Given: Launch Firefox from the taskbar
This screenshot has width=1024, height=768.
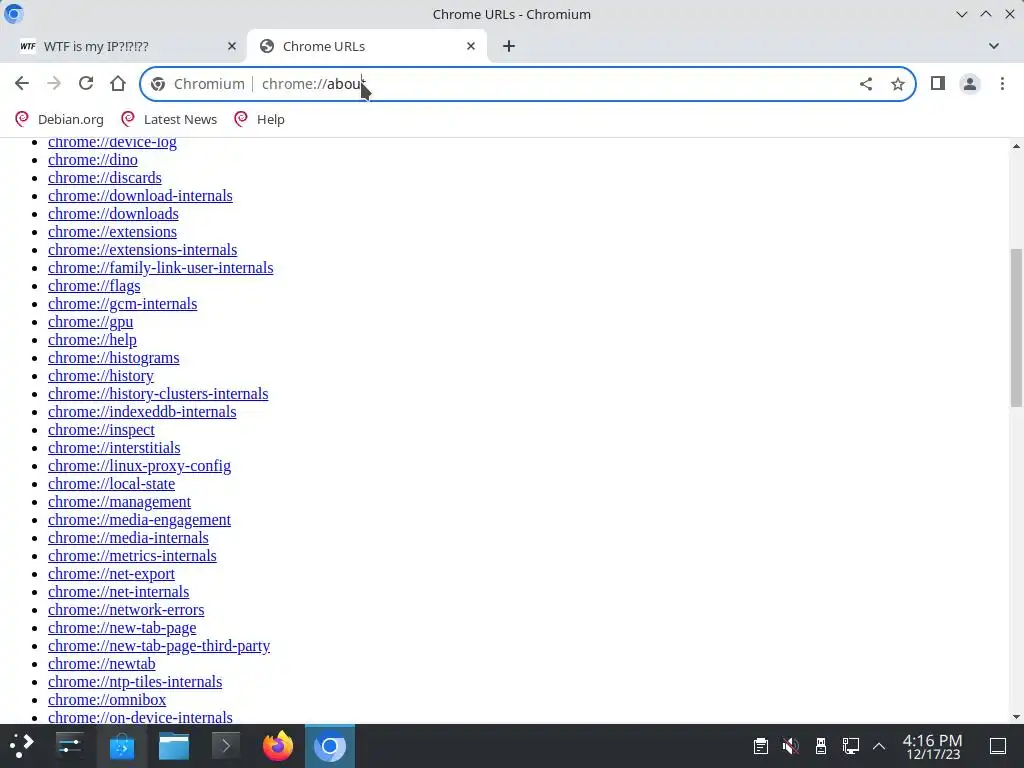Looking at the screenshot, I should [278, 746].
